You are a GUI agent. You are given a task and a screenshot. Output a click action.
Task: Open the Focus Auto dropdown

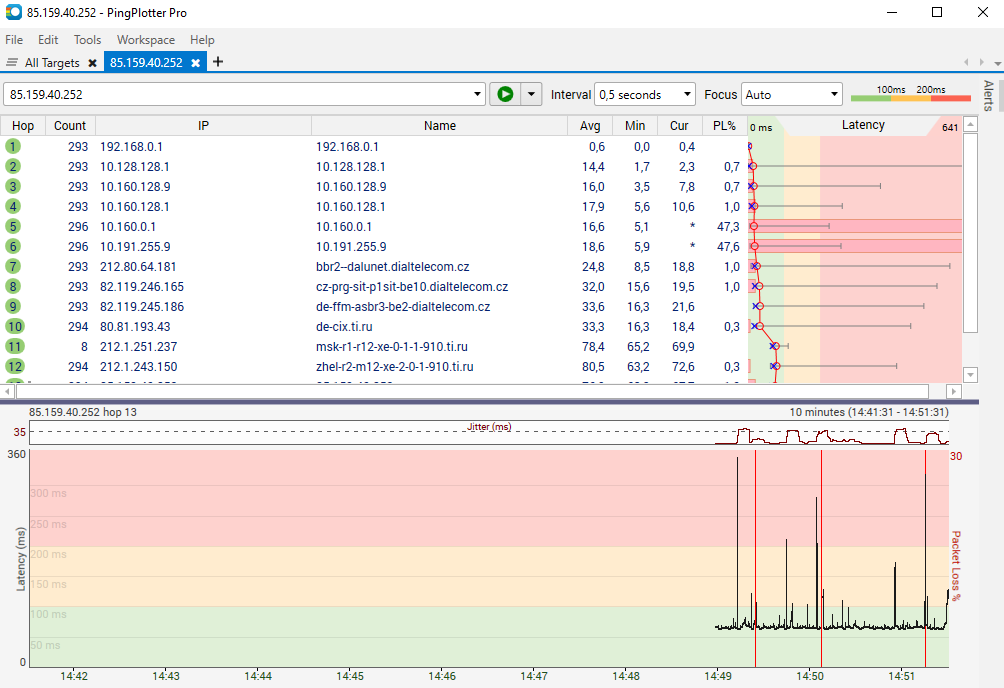[792, 95]
